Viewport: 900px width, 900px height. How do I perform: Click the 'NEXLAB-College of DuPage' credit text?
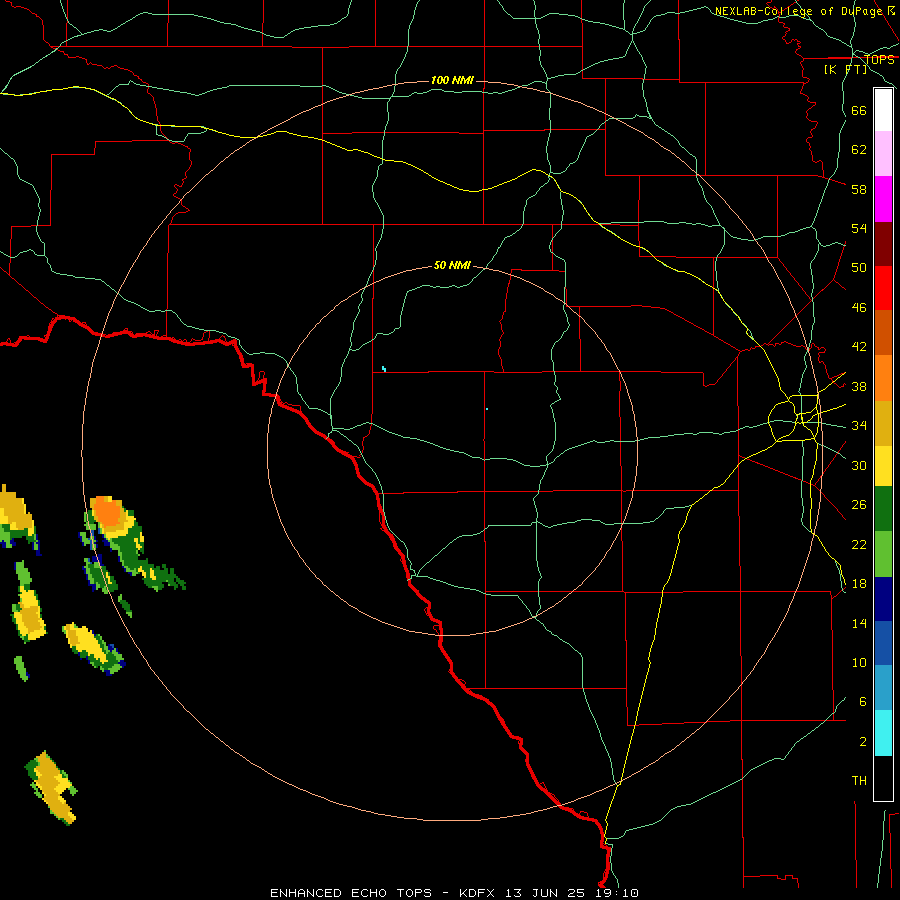tap(800, 11)
